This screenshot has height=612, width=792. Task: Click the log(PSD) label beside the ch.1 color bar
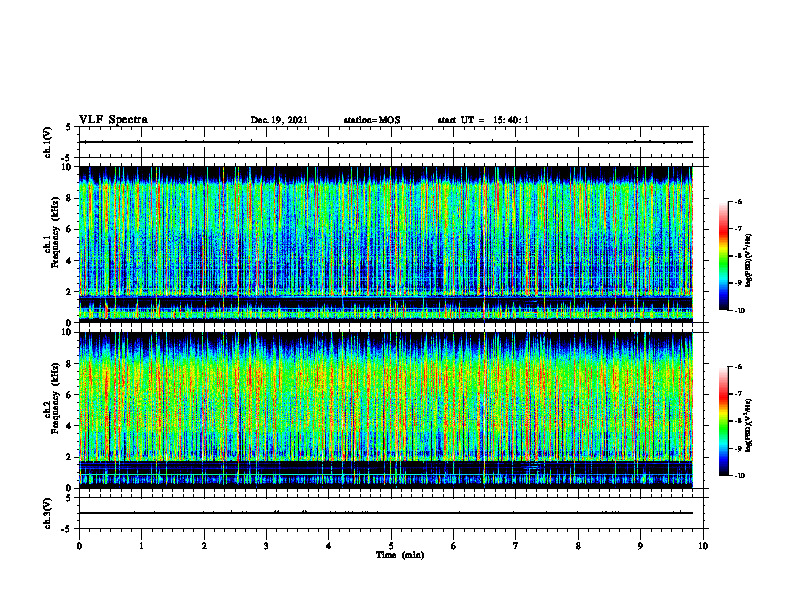749,261
